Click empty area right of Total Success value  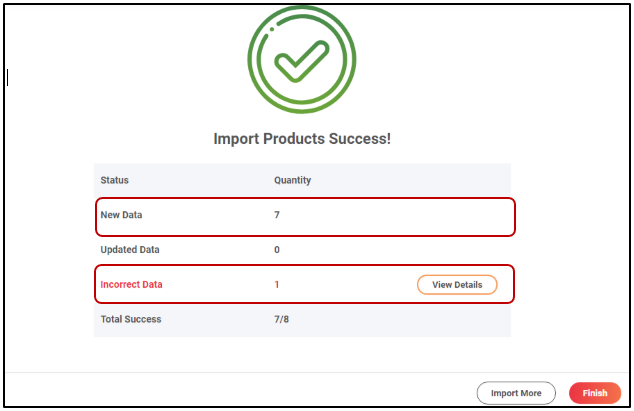pyautogui.click(x=400, y=319)
